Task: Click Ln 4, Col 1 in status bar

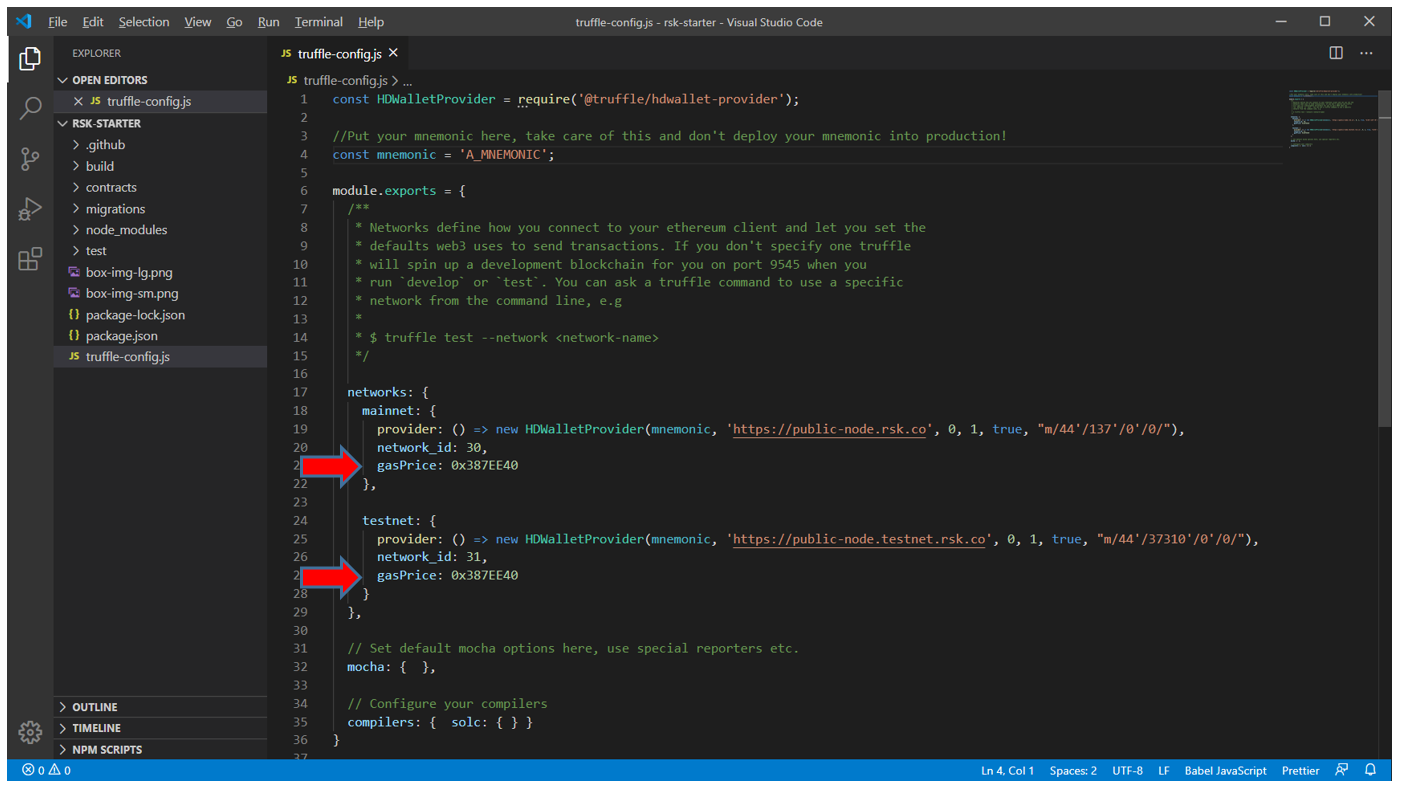Action: (1007, 770)
